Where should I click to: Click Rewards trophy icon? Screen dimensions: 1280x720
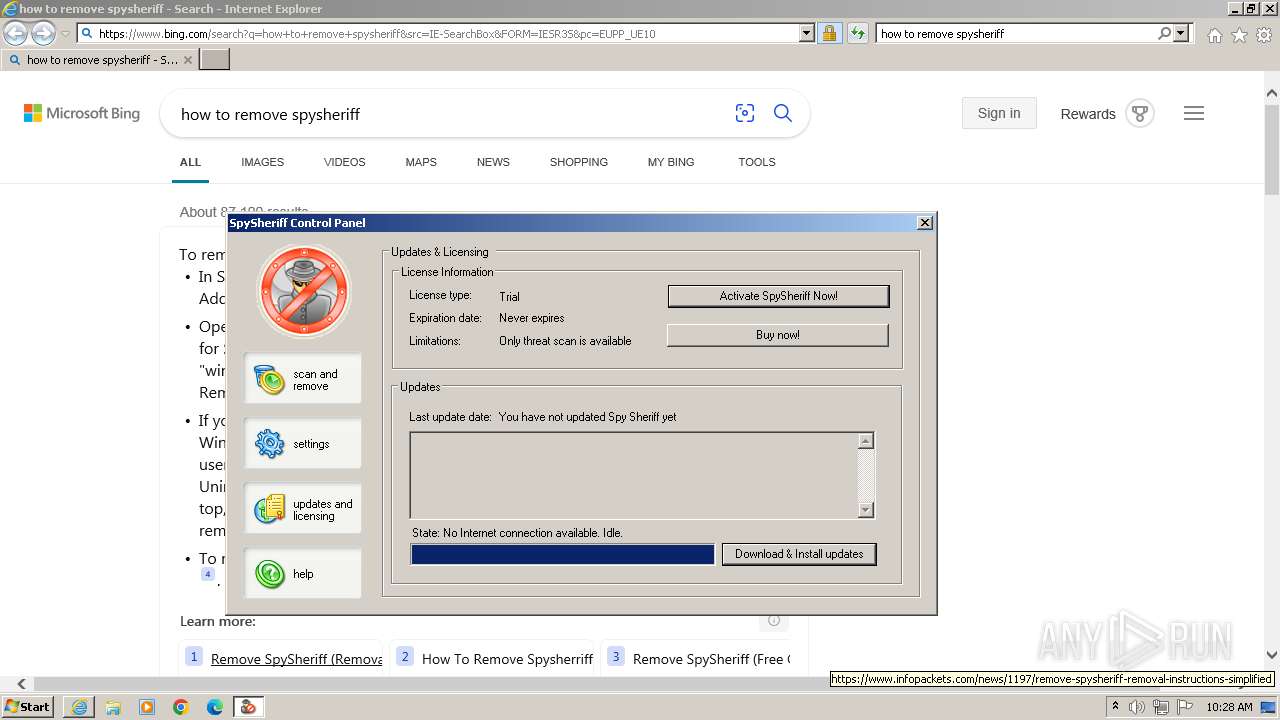[x=1140, y=113]
